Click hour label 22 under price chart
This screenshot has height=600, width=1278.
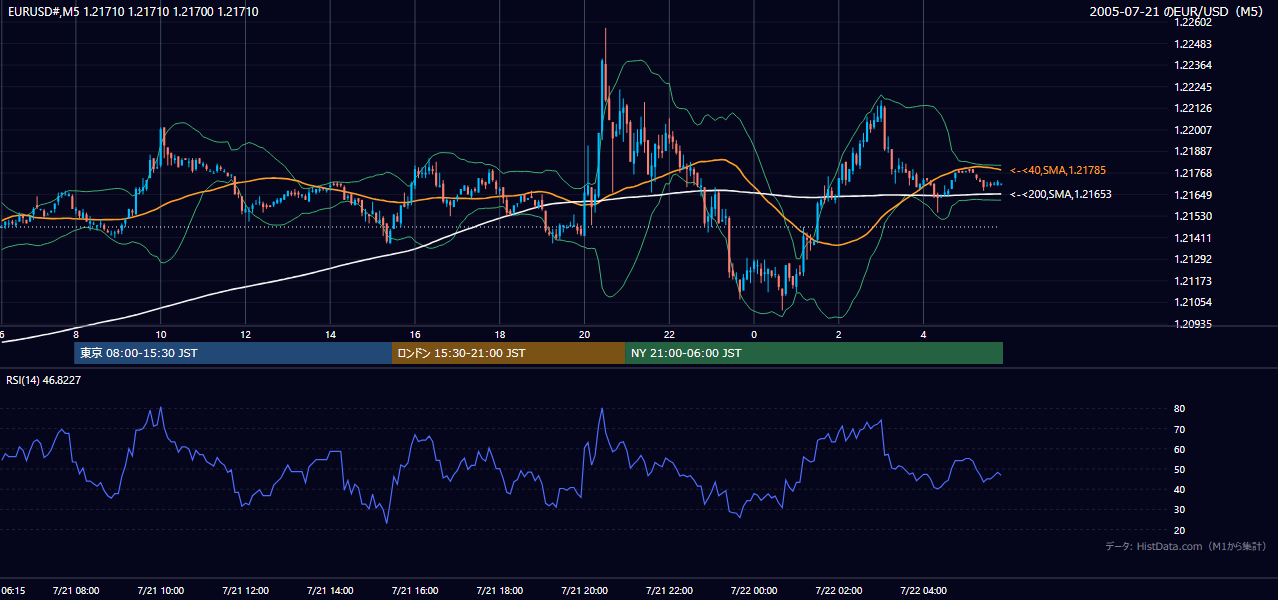click(670, 334)
